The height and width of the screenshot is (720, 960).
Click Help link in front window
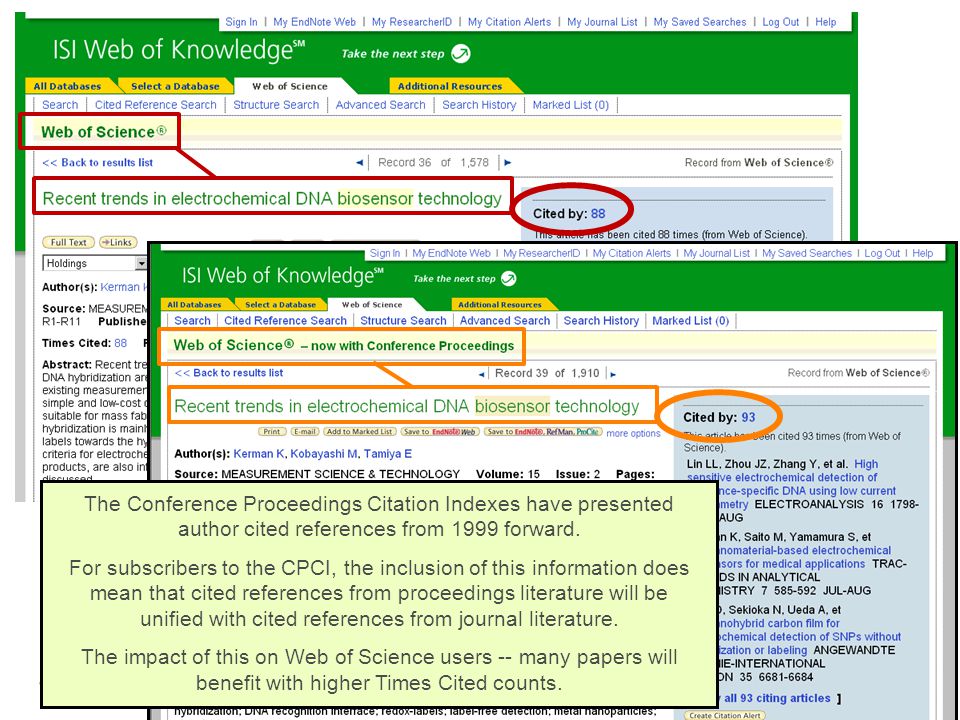(x=923, y=253)
